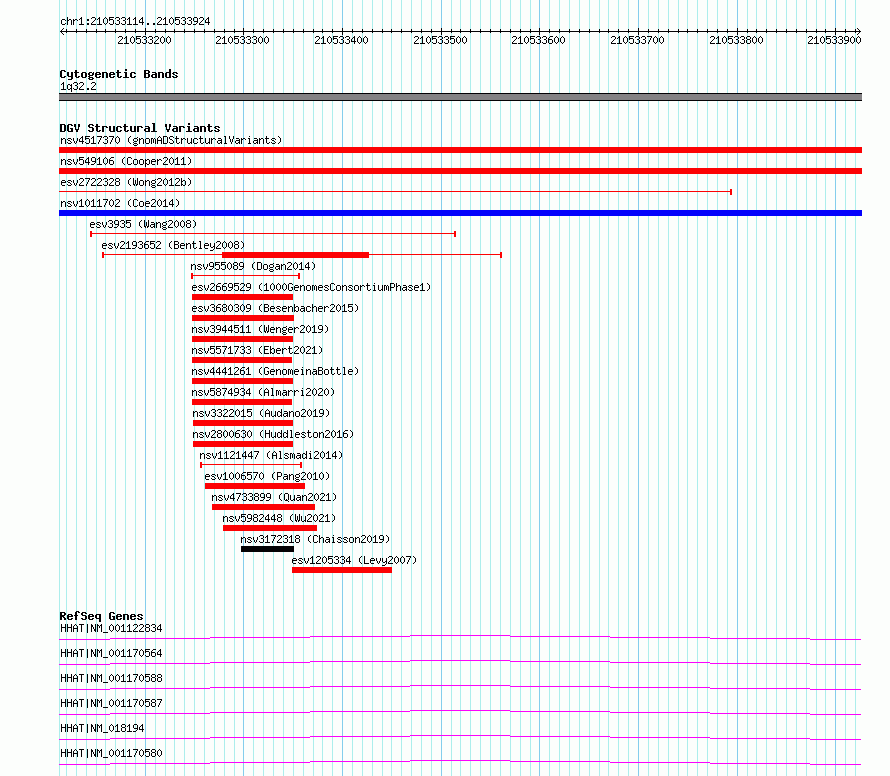Select the nsv549106 (Cooper2011) variant label
Screen dimensions: 890x776
pos(126,161)
